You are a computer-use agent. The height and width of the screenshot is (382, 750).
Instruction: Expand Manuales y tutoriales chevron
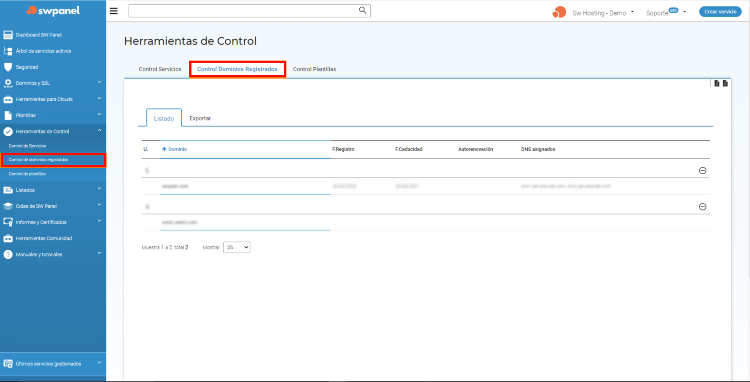pyautogui.click(x=99, y=254)
